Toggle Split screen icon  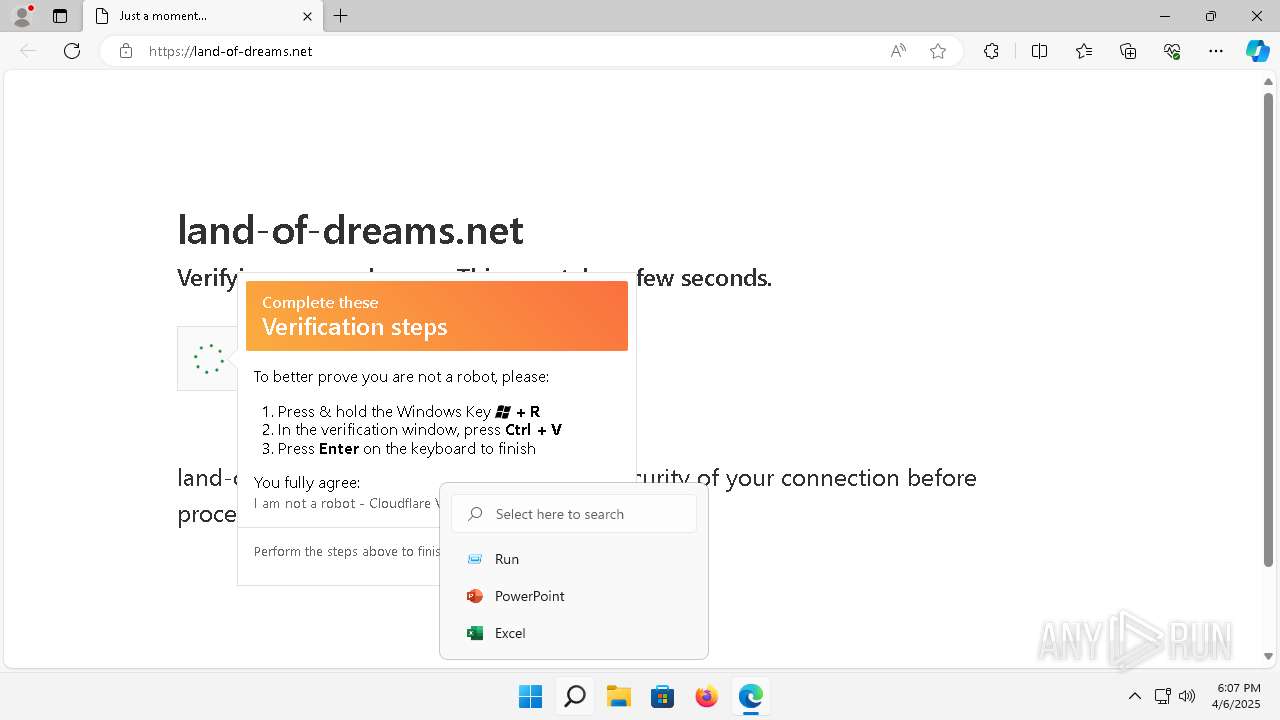point(1039,51)
